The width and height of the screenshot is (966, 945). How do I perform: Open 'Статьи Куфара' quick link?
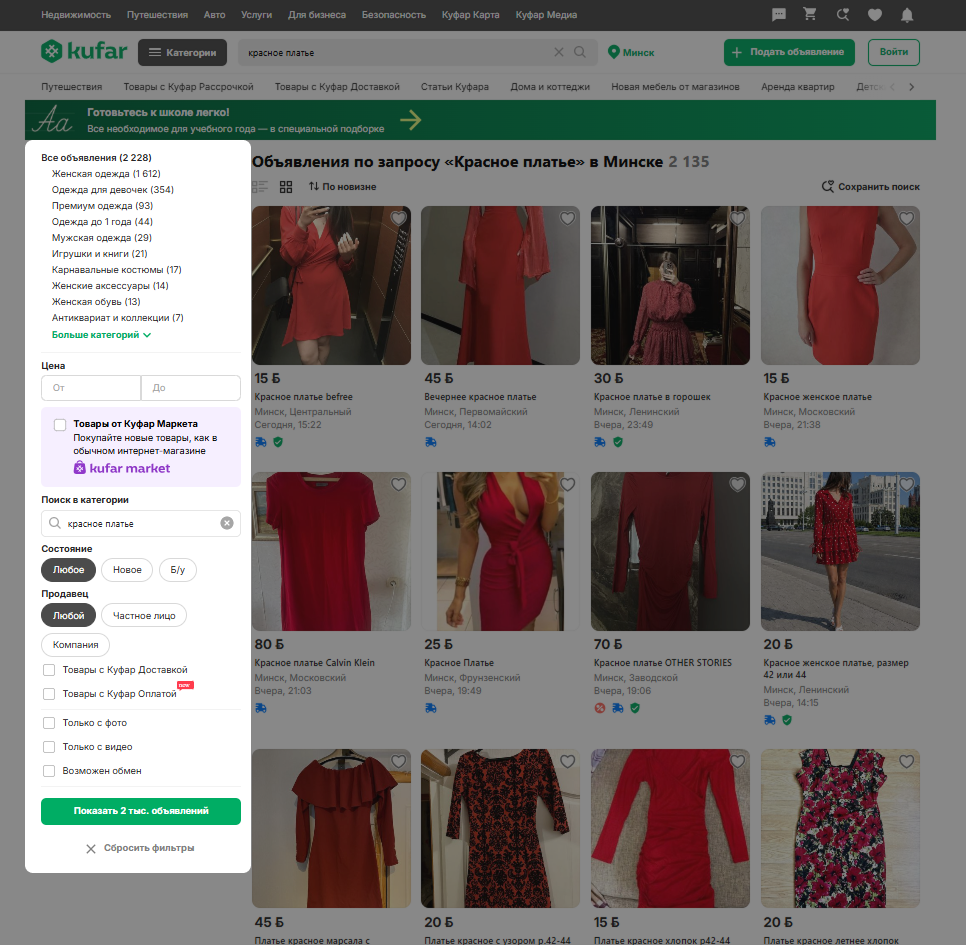click(x=455, y=87)
